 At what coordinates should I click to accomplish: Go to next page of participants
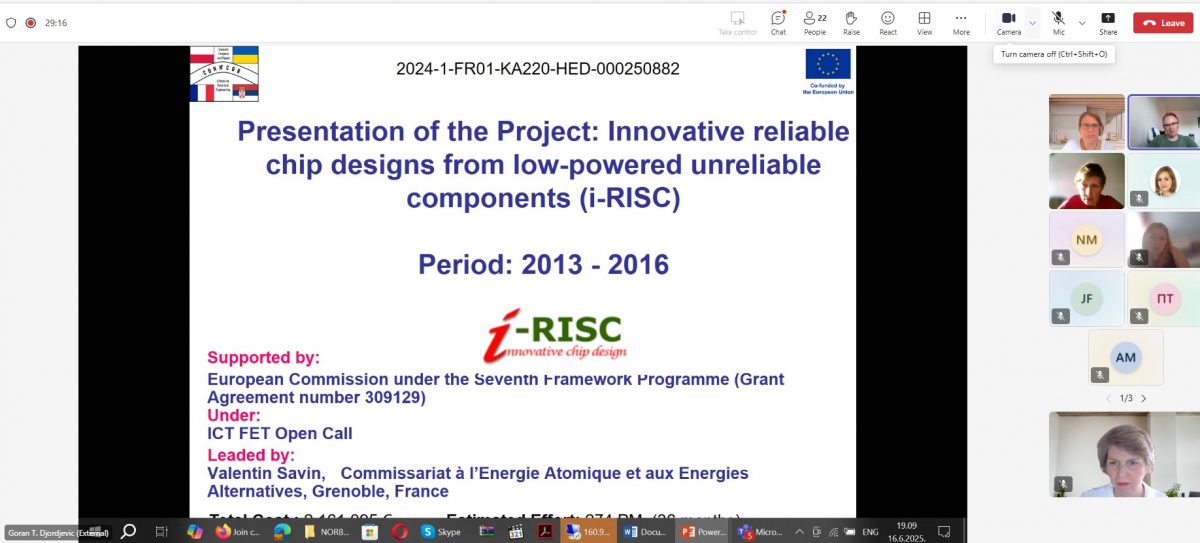tap(1144, 398)
